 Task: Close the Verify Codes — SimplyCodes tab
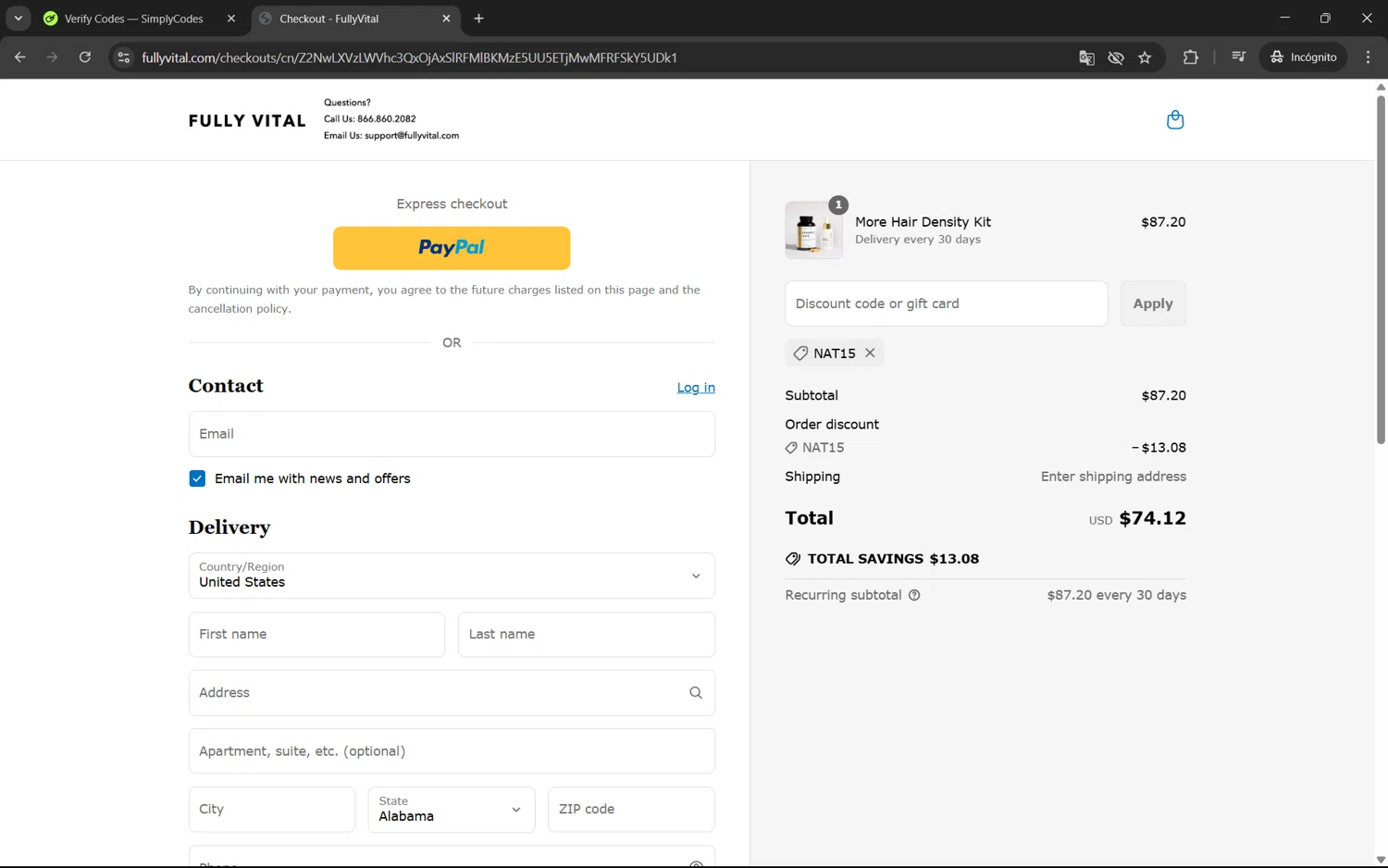coord(231,19)
